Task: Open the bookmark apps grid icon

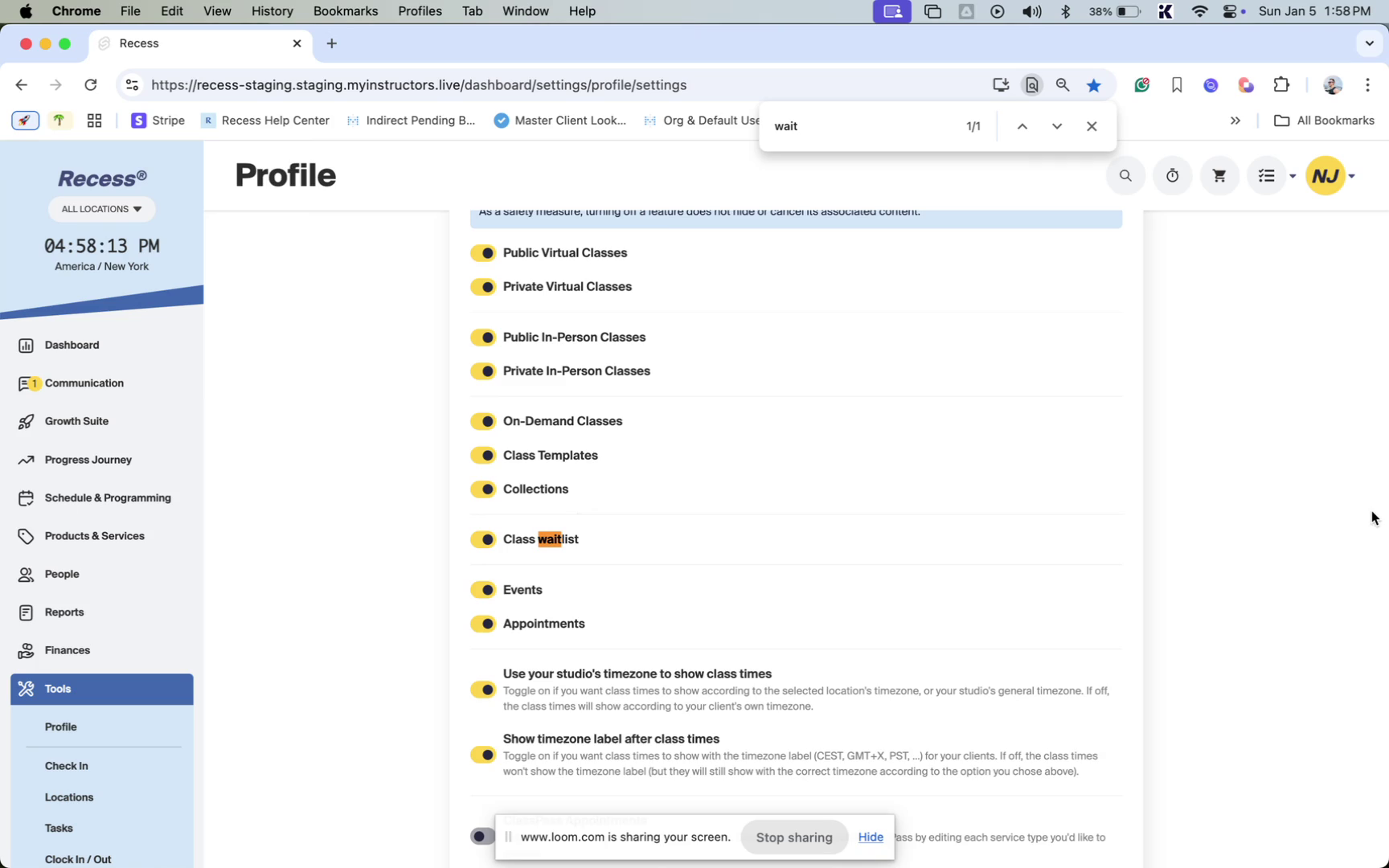Action: click(x=94, y=121)
